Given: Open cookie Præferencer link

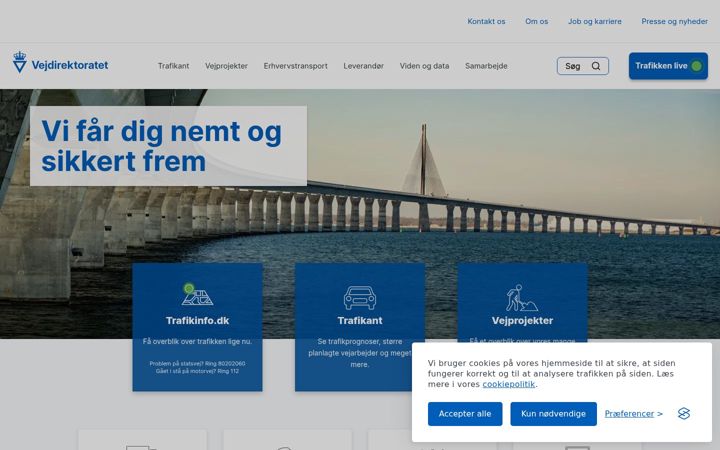Looking at the screenshot, I should click(629, 414).
